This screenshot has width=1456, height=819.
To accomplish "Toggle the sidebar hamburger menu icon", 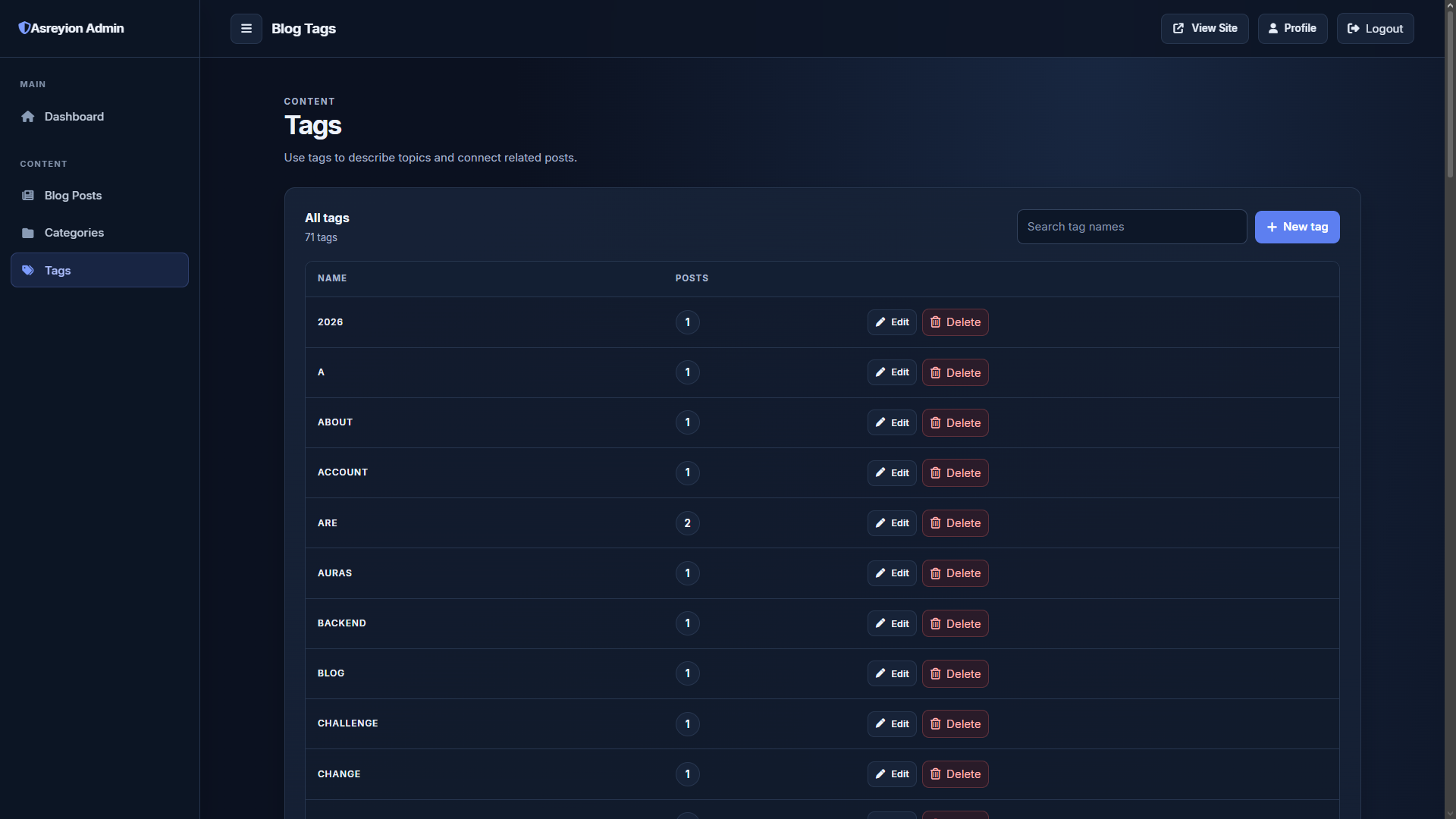I will 246,29.
